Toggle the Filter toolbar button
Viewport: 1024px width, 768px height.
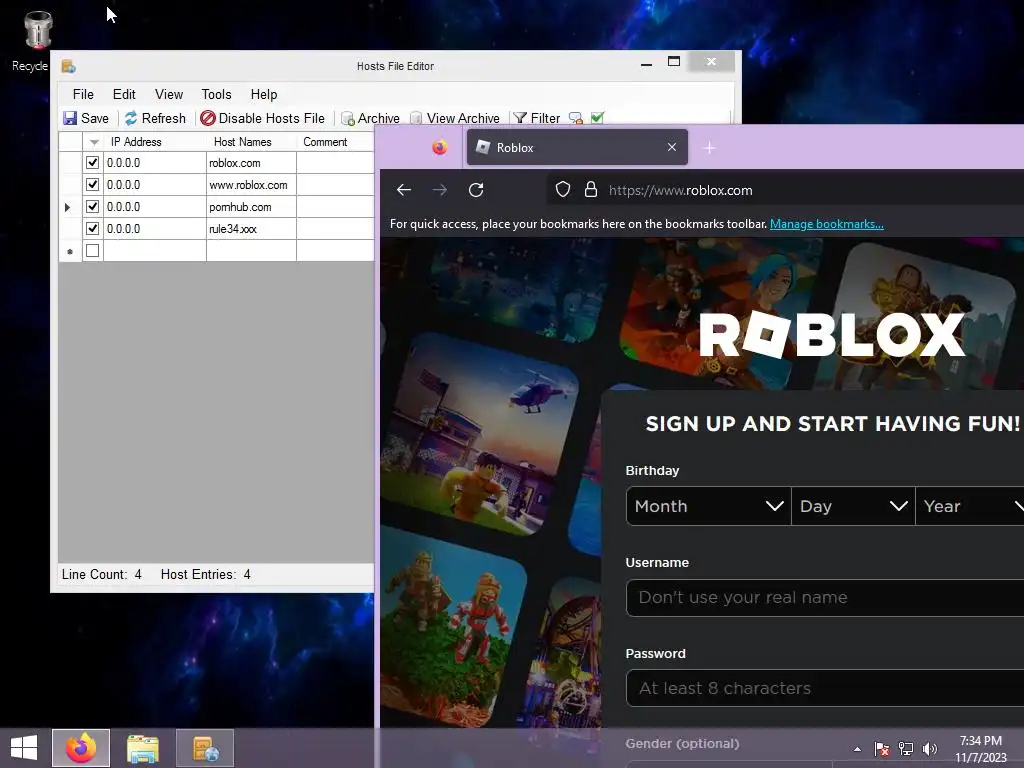tap(537, 118)
